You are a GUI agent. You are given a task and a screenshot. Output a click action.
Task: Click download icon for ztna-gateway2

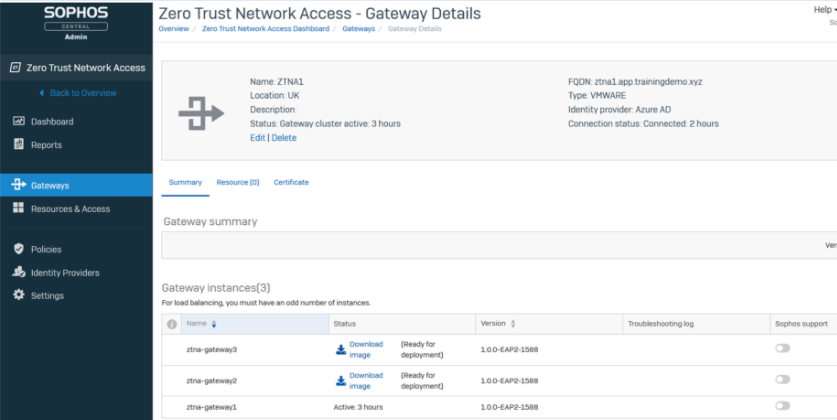tap(341, 381)
